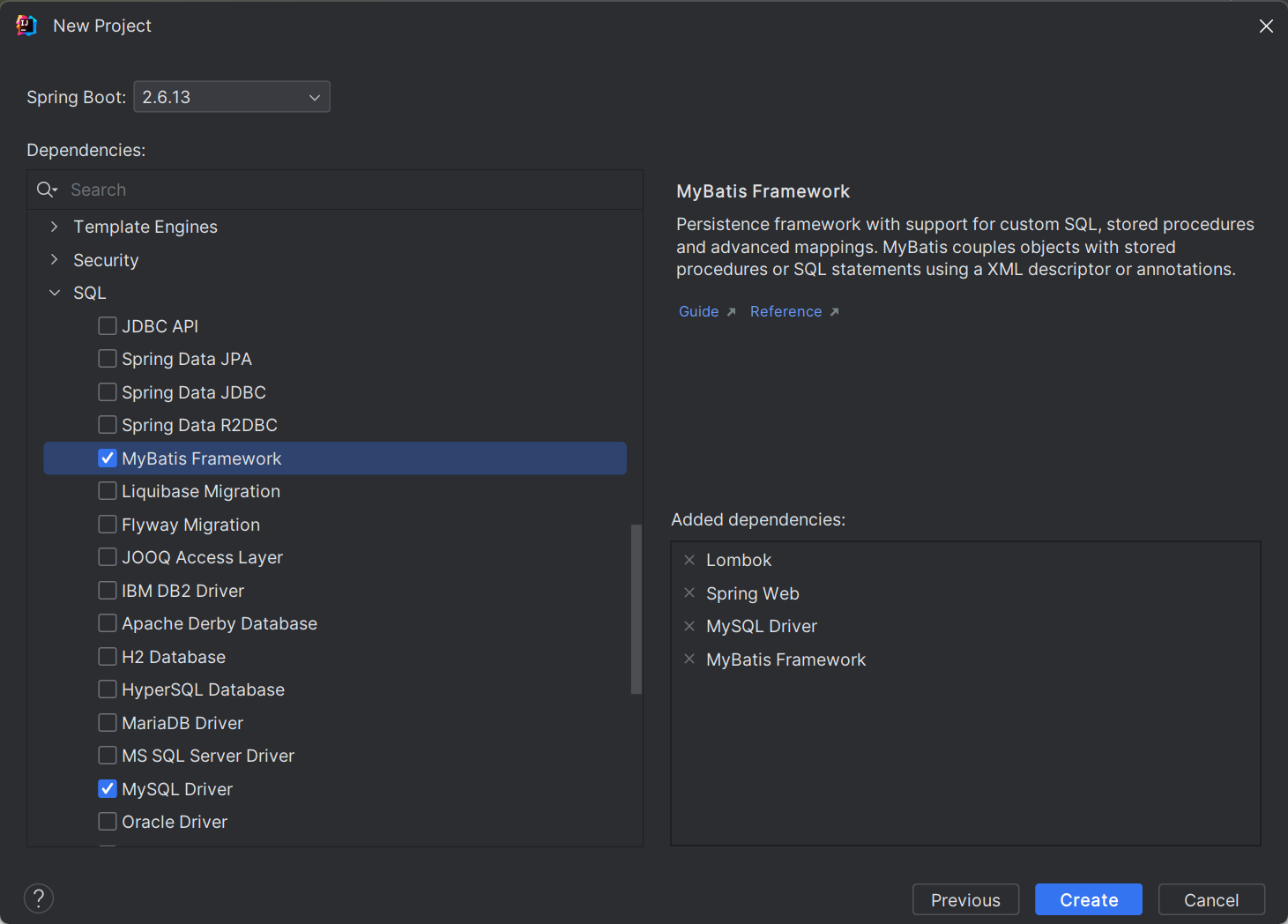Select the IBM DB2 Driver checkbox
Screen dimensions: 1288x924
[108, 591]
